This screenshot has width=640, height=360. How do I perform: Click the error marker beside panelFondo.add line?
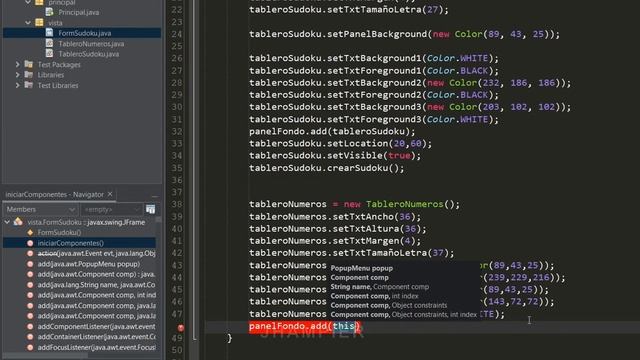(x=181, y=327)
